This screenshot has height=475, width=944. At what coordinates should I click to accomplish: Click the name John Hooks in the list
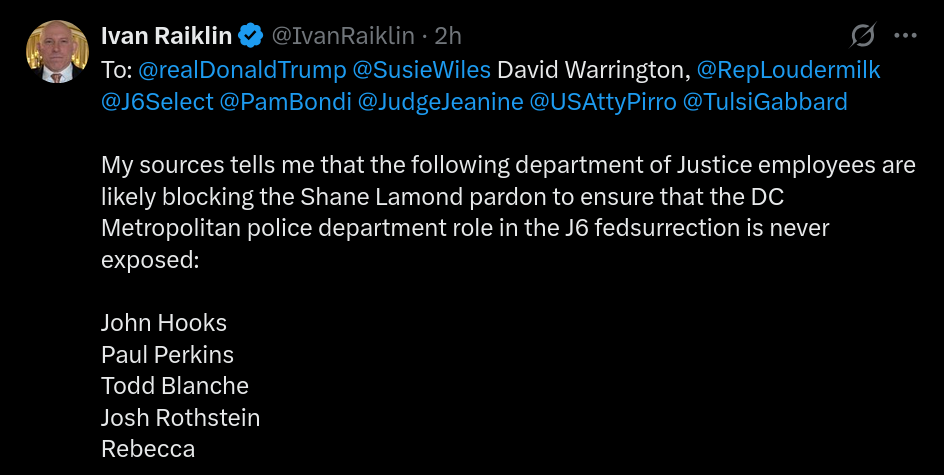pos(164,323)
